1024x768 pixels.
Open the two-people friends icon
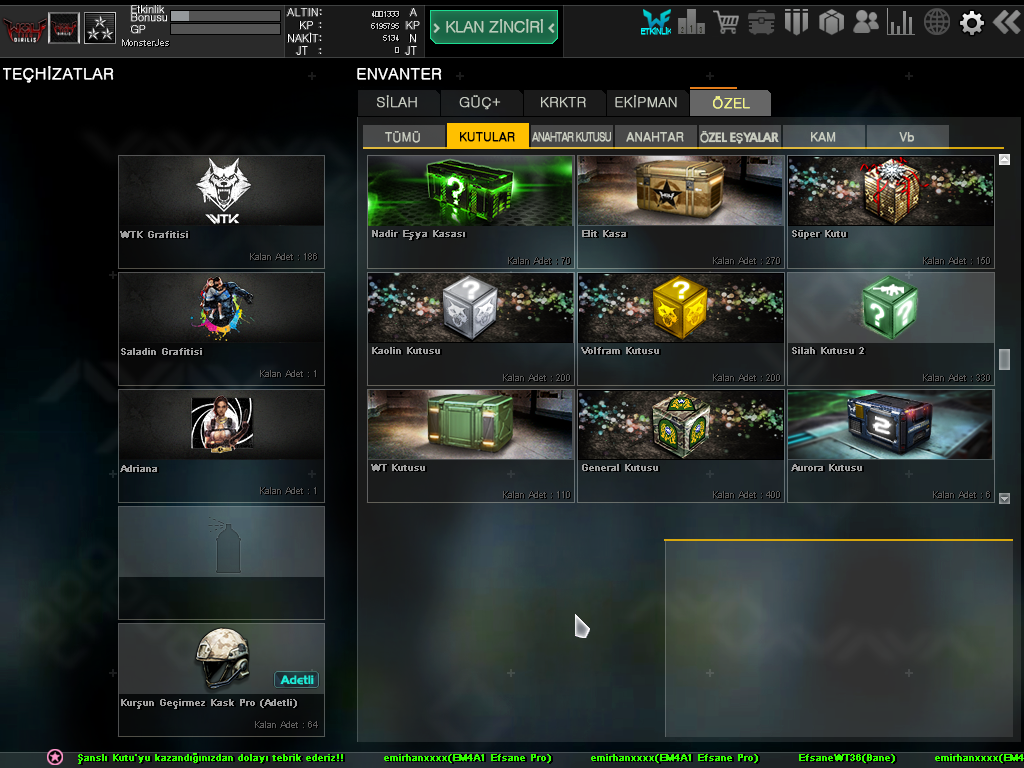(866, 23)
